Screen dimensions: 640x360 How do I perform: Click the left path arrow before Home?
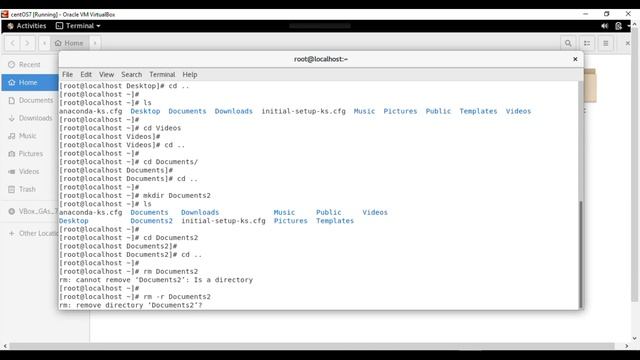pos(44,43)
